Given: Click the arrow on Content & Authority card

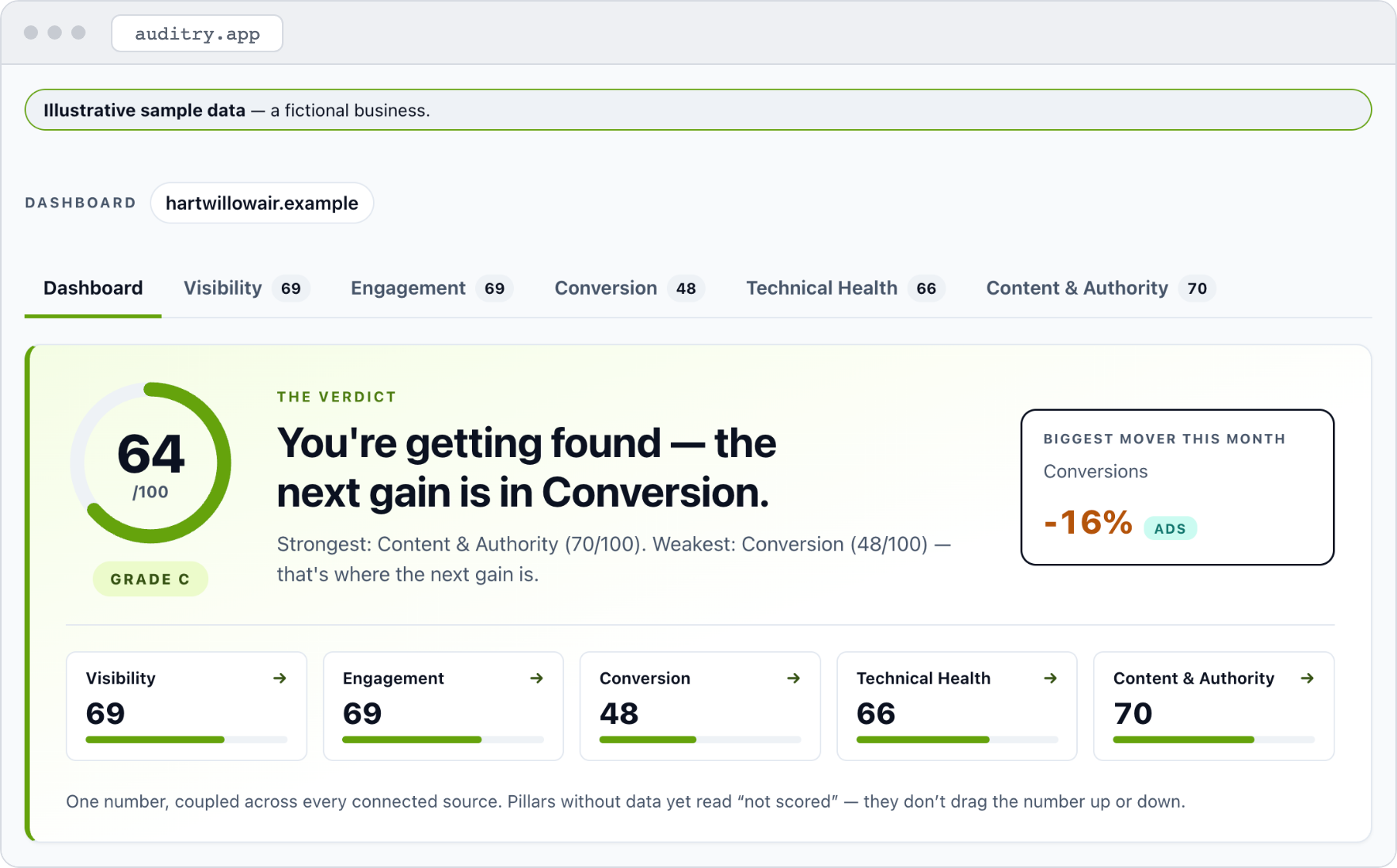Looking at the screenshot, I should [1308, 678].
